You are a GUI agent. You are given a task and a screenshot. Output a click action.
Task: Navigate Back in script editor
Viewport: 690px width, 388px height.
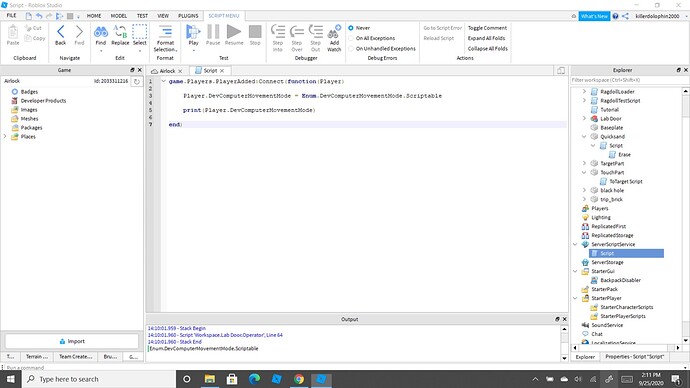click(61, 35)
